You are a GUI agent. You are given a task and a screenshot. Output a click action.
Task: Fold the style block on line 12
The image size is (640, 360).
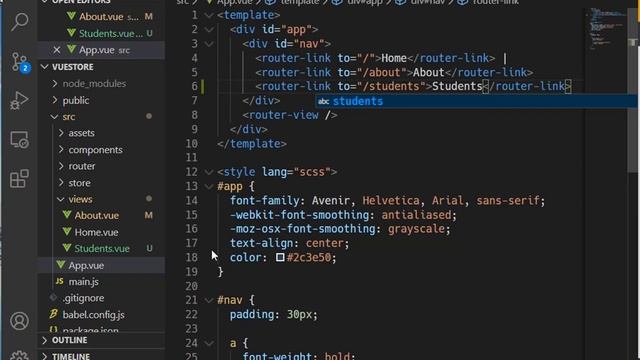(209, 172)
